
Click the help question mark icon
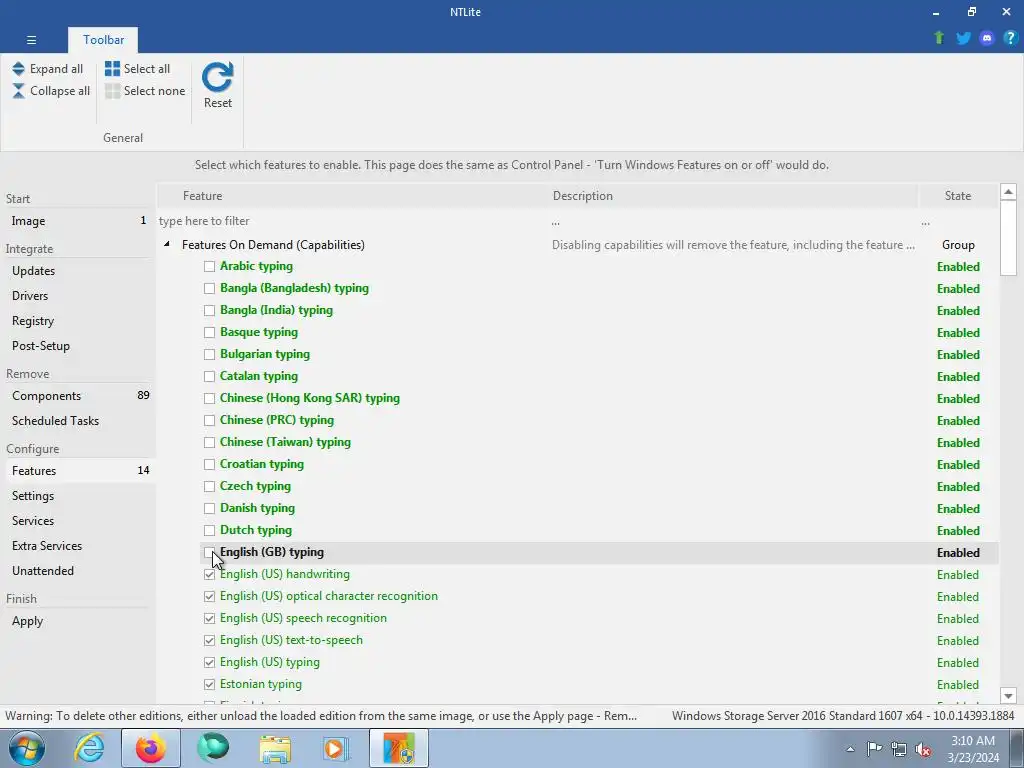click(x=1010, y=38)
